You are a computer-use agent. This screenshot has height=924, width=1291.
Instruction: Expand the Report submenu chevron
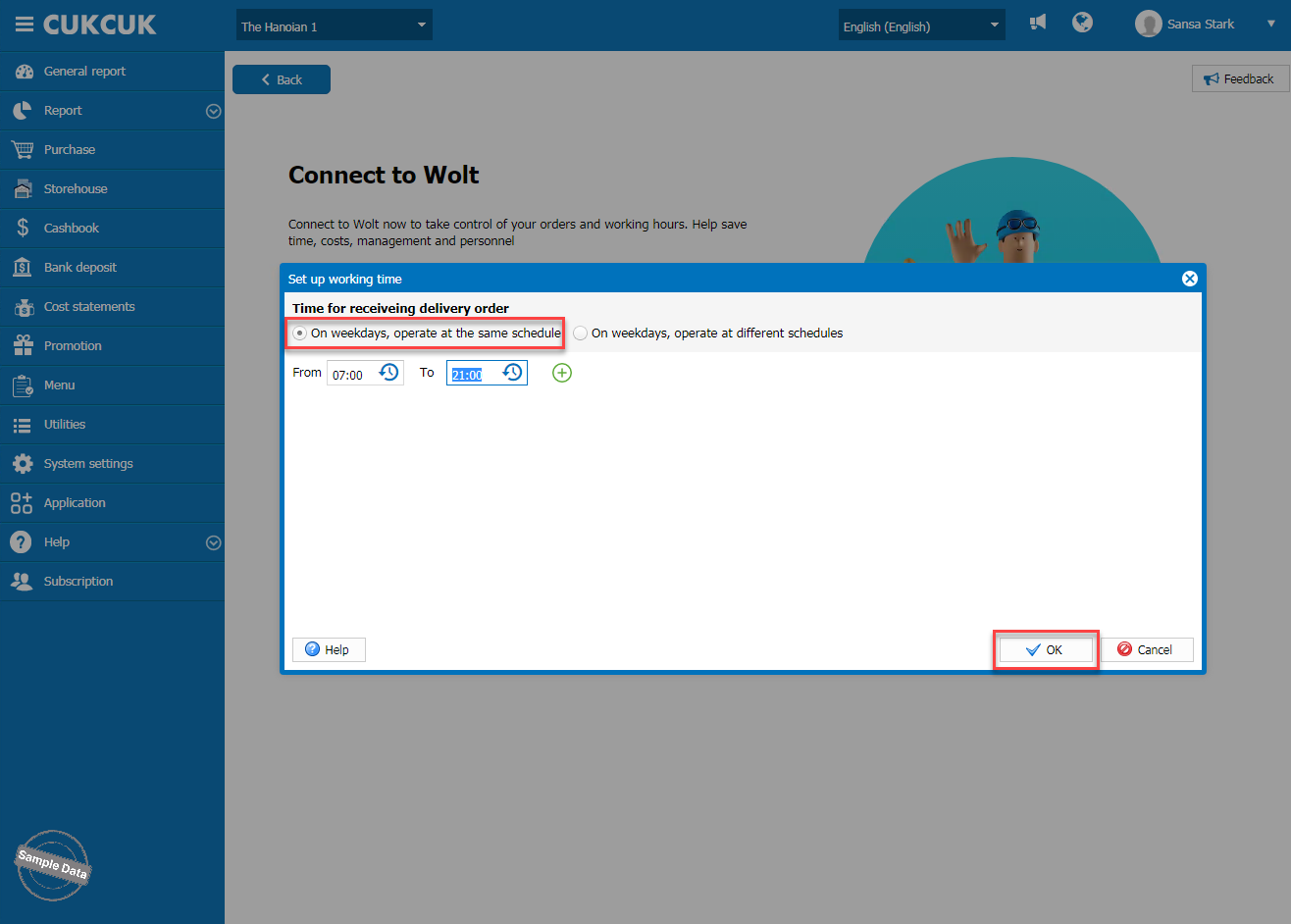(213, 112)
